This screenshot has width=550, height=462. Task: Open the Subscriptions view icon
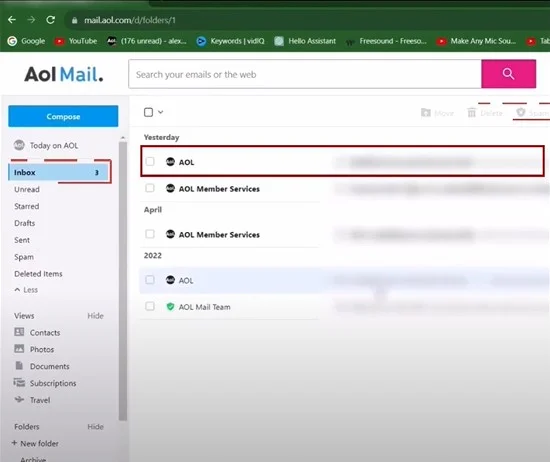[x=19, y=382]
